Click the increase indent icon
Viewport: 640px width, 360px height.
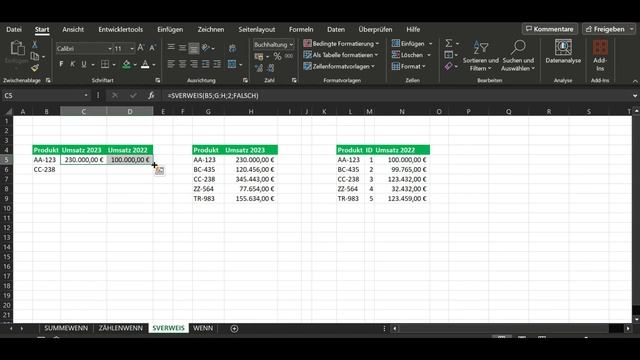pos(217,64)
